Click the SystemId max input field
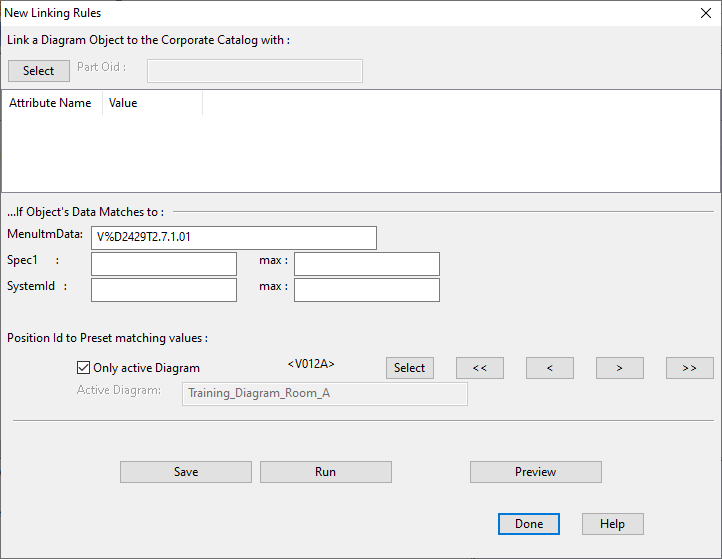 [x=367, y=290]
